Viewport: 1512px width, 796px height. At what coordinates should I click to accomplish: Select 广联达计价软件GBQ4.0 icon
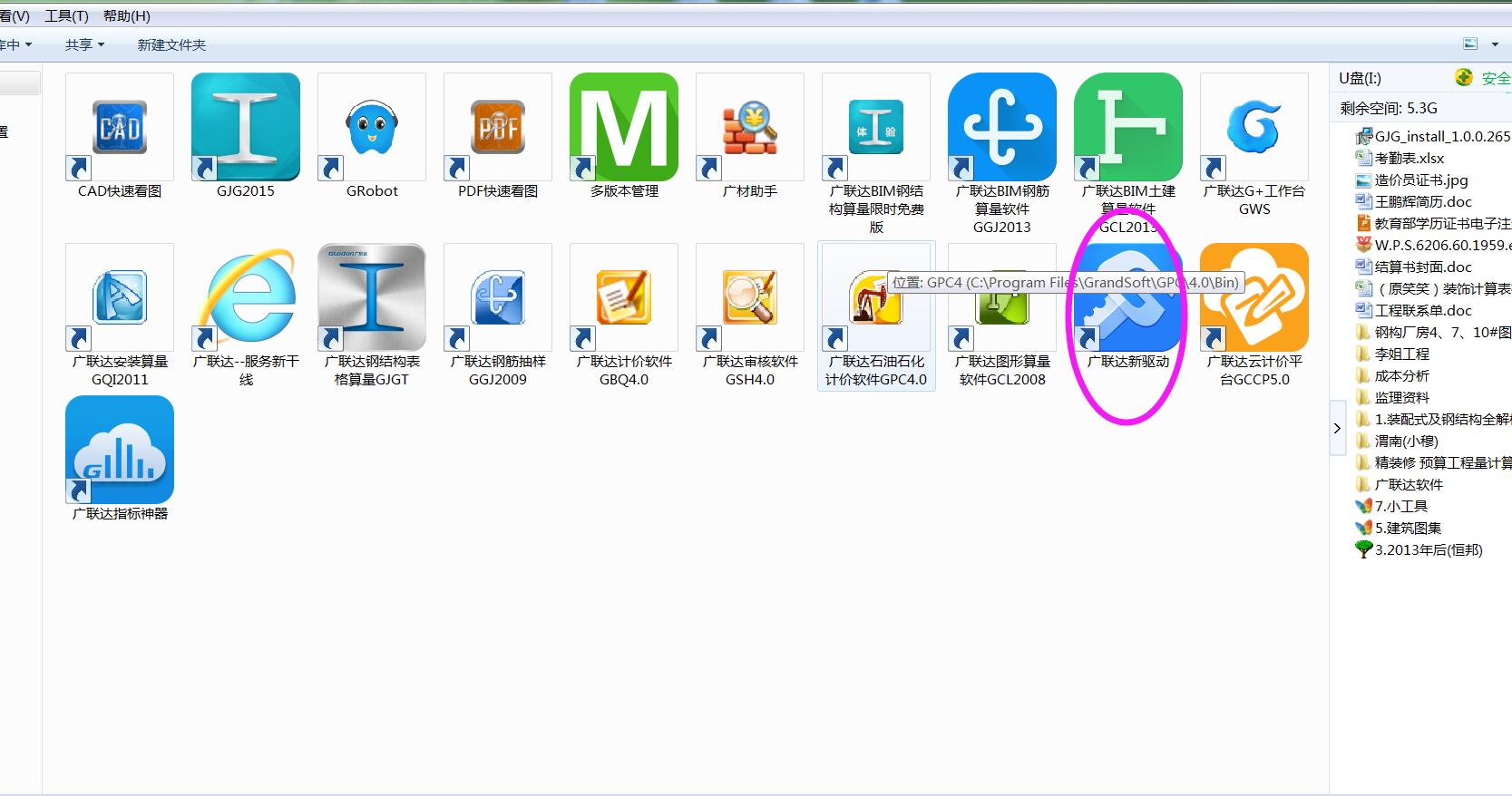624,297
